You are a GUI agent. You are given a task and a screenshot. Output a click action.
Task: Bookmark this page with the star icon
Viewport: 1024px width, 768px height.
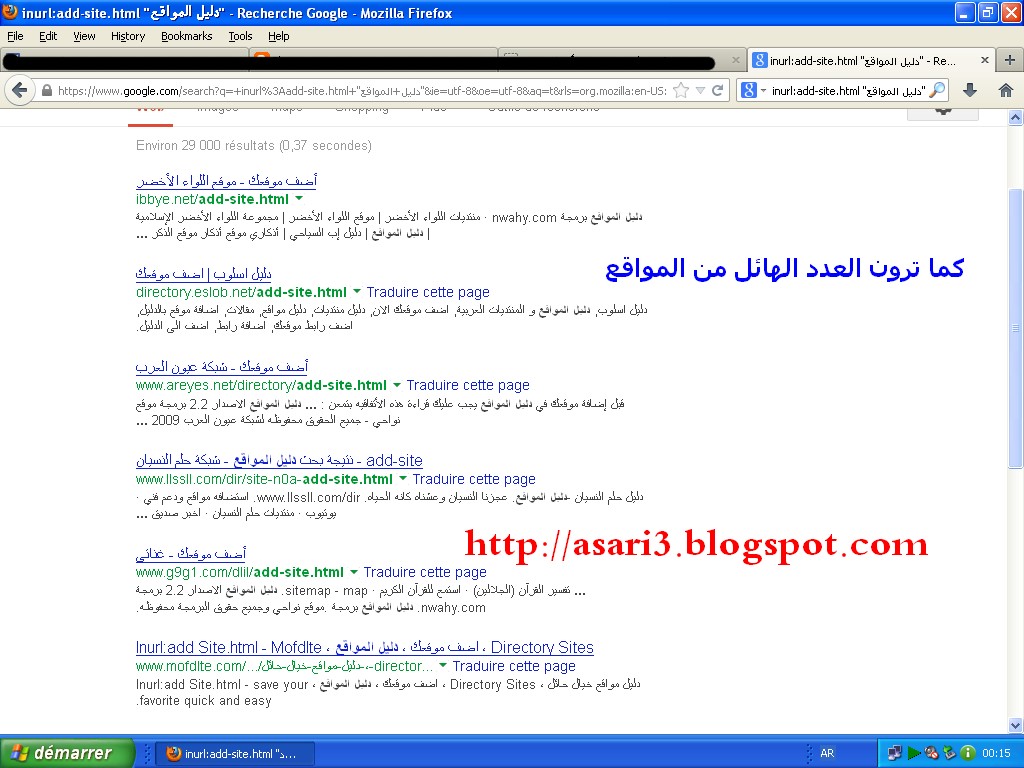click(680, 91)
